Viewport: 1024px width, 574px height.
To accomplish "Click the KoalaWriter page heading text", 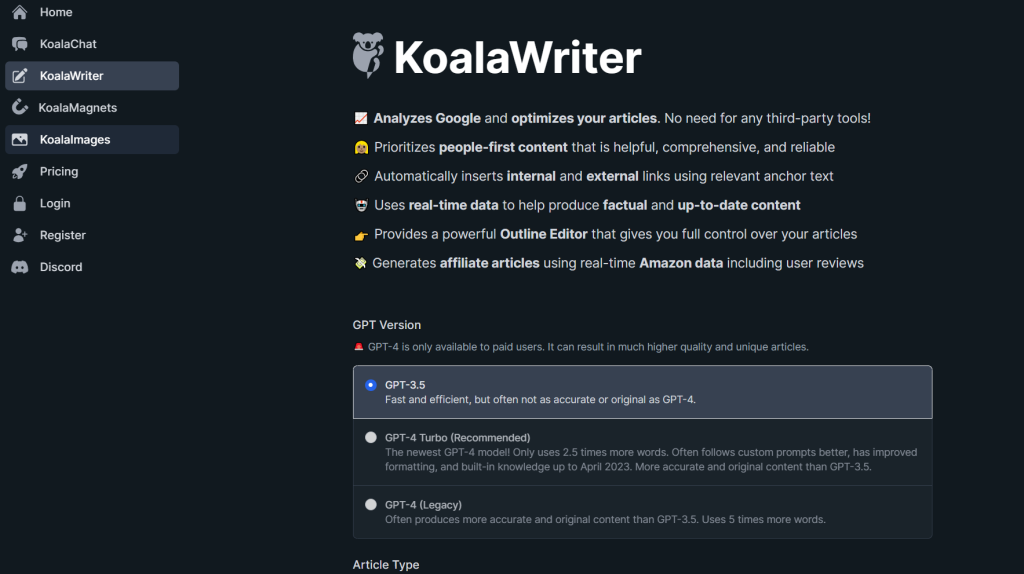I will (x=517, y=57).
